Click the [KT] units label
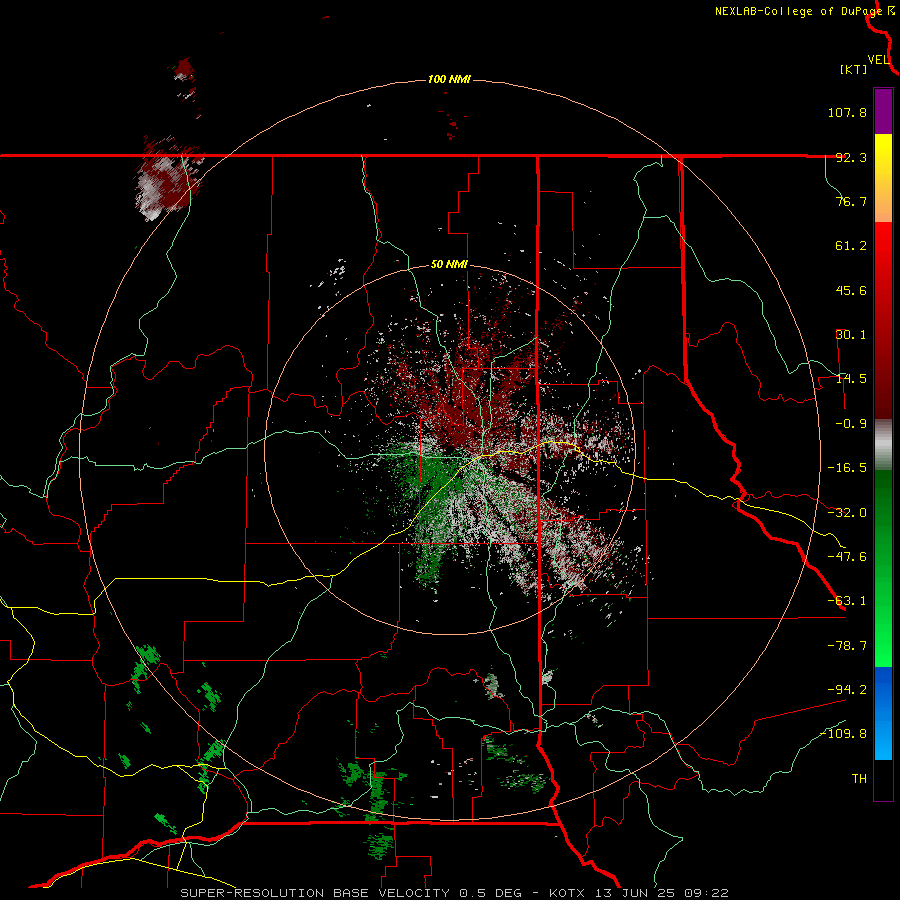 [x=854, y=69]
